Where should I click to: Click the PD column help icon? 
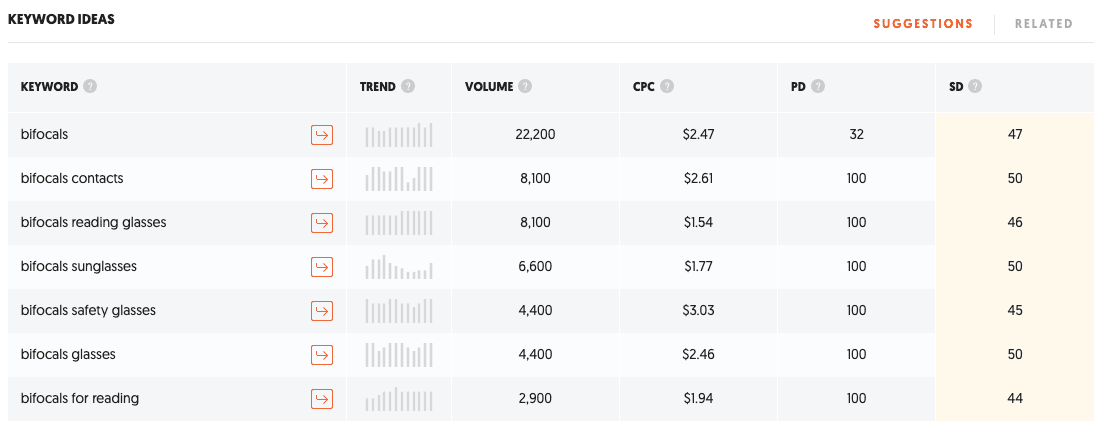pos(817,87)
